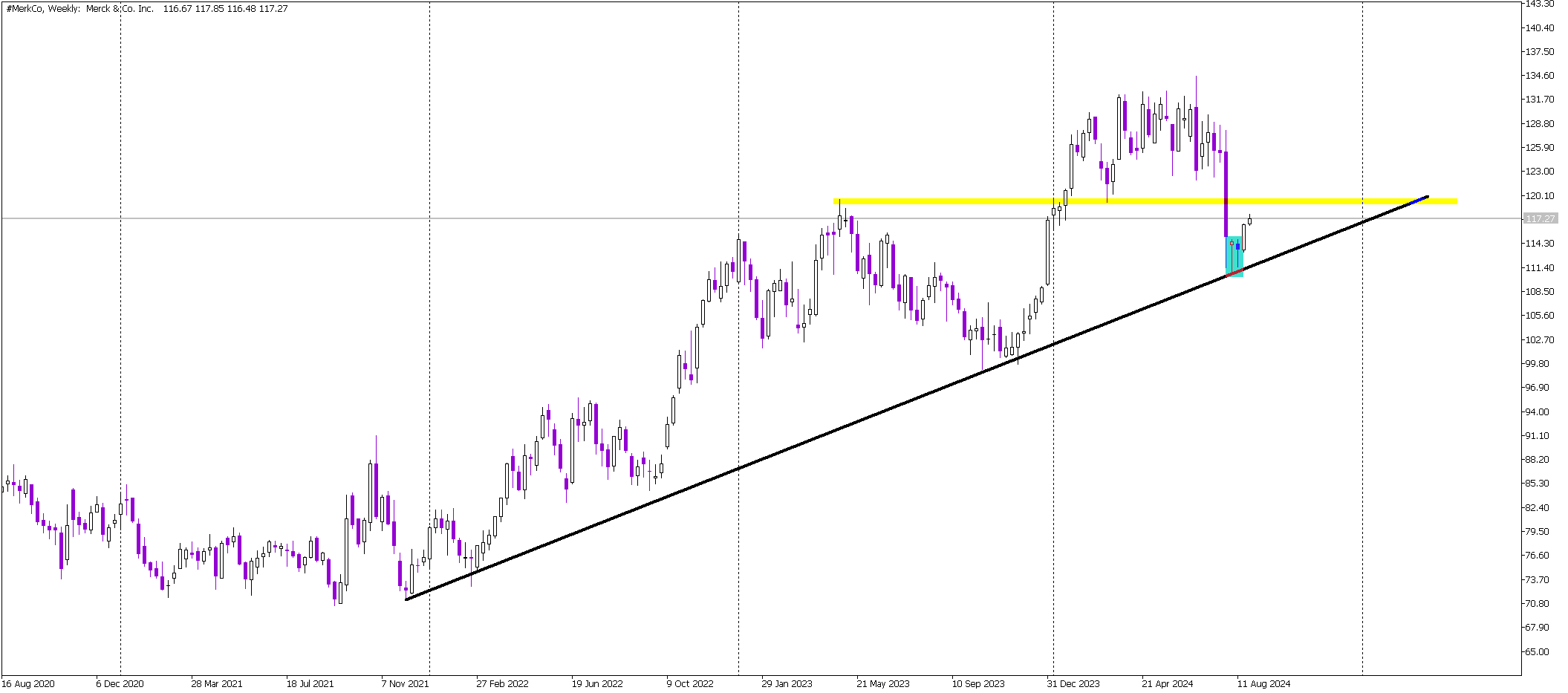Click the 137.50 price axis label
The image size is (1568, 693).
[x=1540, y=51]
